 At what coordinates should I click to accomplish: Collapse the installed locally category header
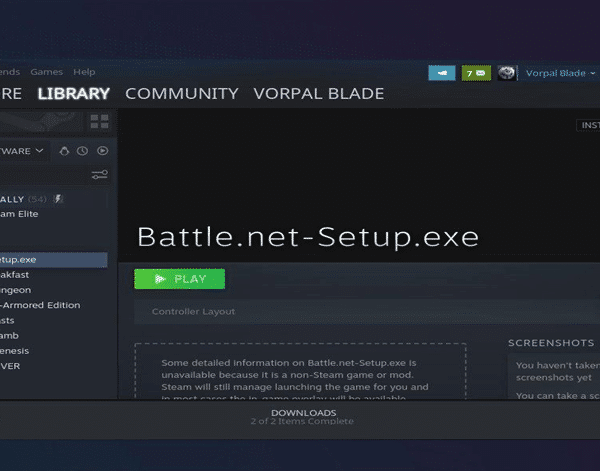click(23, 199)
